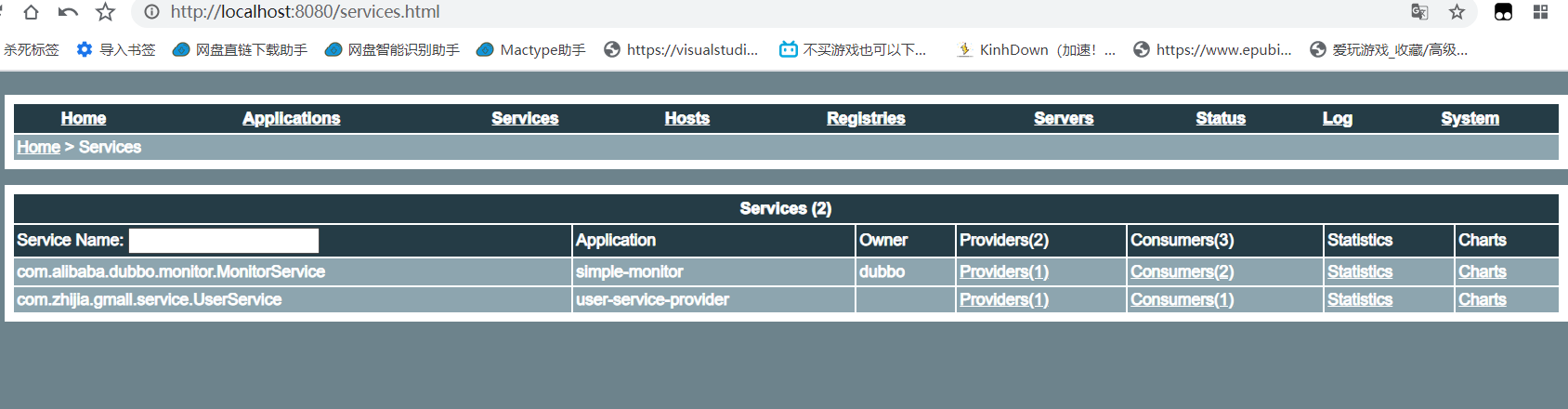Open the Log navigation menu
1568x409 pixels.
[x=1338, y=118]
